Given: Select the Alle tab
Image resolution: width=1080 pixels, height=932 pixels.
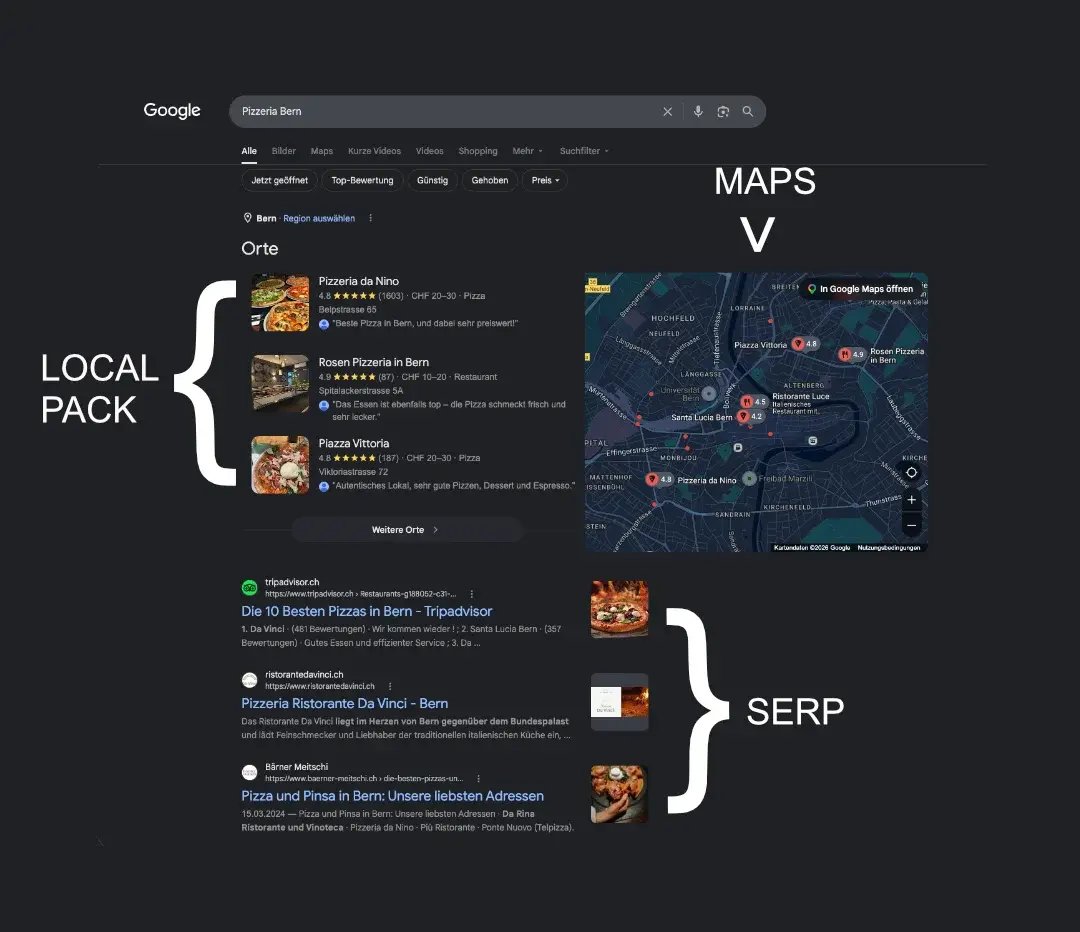Looking at the screenshot, I should point(249,151).
